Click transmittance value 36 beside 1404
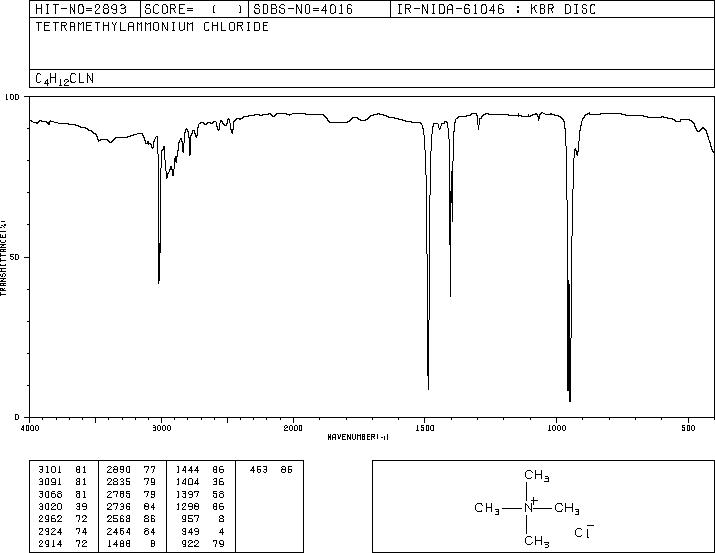The image size is (715, 553). [218, 482]
